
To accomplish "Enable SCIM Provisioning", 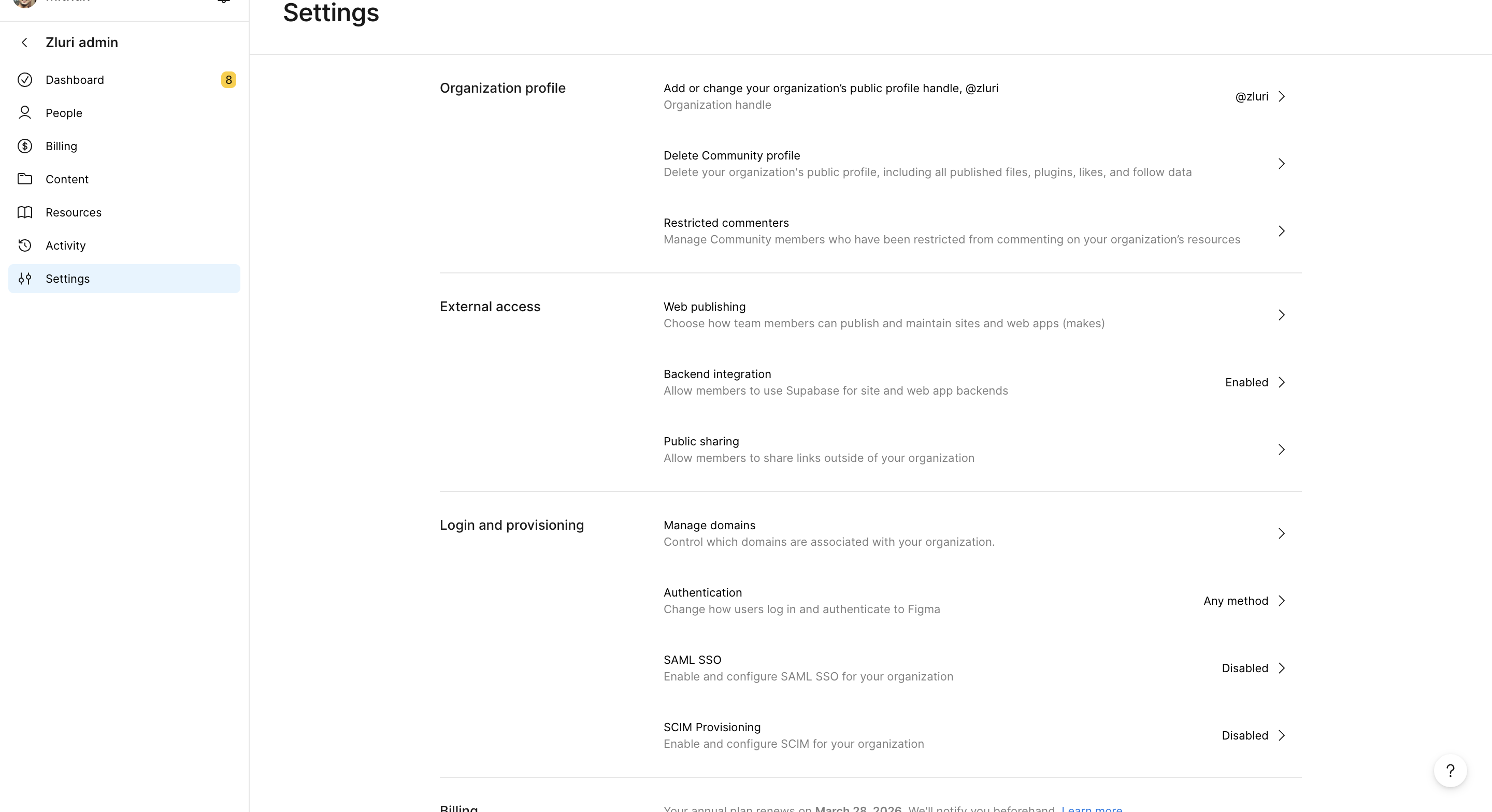I will click(1254, 735).
